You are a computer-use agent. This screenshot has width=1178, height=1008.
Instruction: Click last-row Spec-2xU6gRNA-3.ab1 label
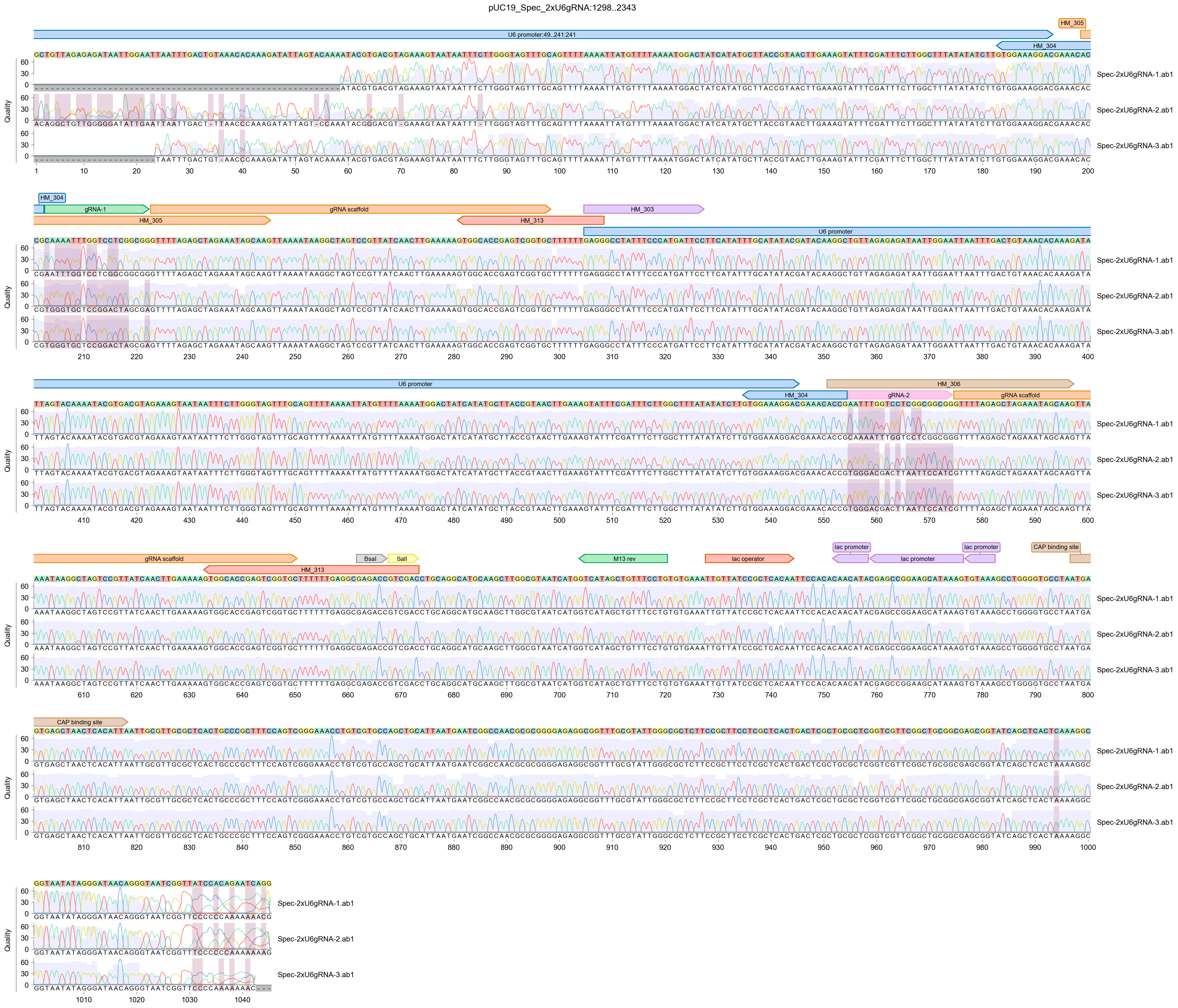(x=316, y=975)
